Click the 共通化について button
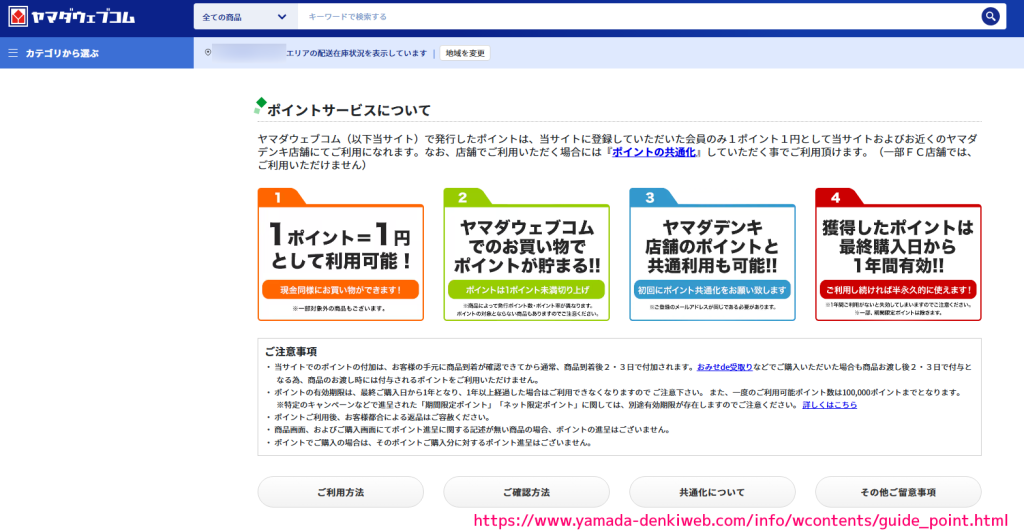This screenshot has width=1024, height=531. pyautogui.click(x=712, y=492)
